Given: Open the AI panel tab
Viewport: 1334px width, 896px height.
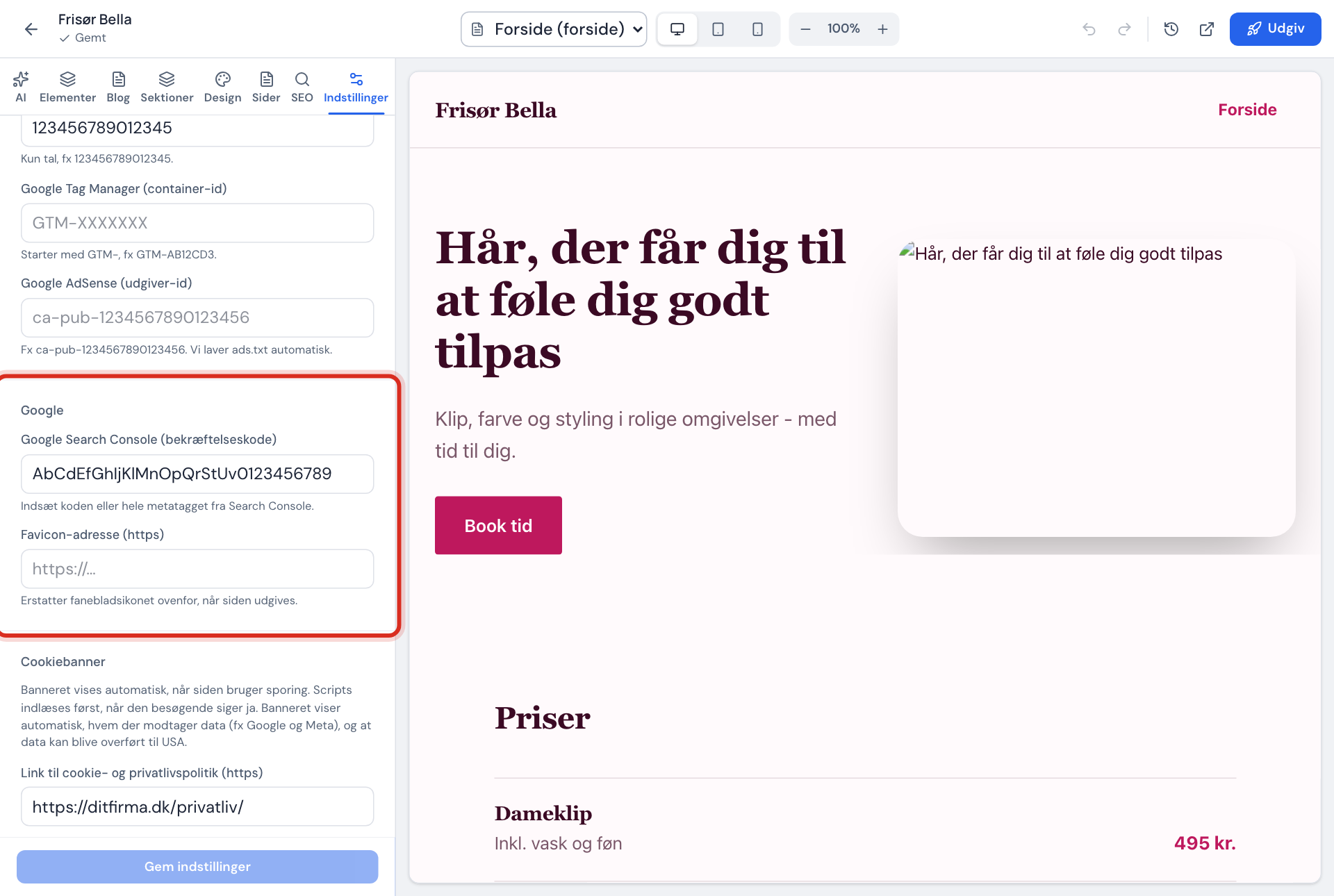Looking at the screenshot, I should (21, 87).
